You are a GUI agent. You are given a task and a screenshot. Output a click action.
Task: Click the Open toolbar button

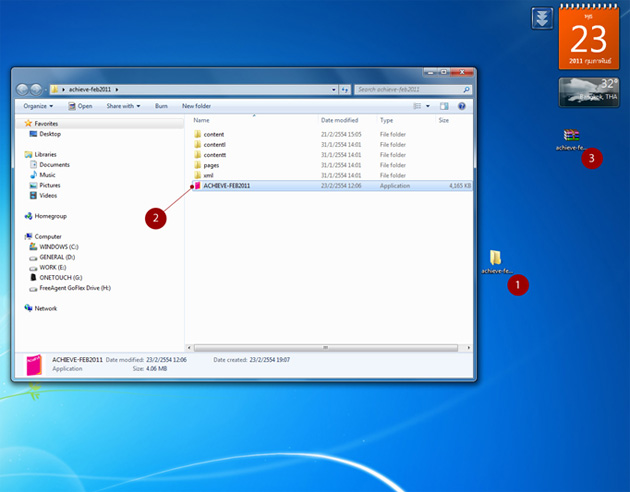pos(80,106)
